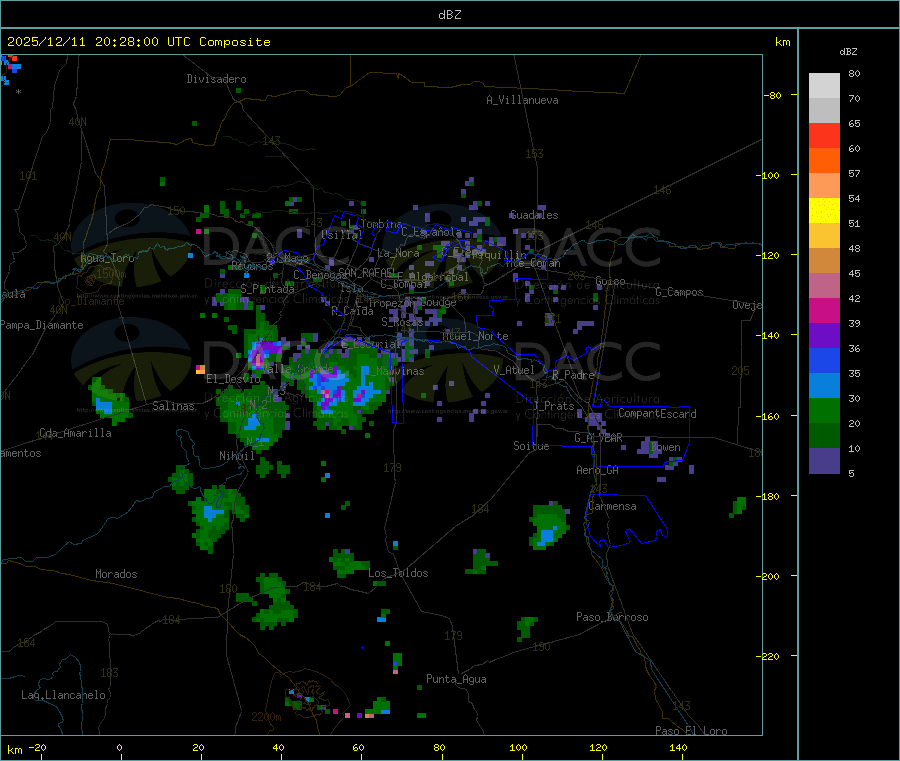The image size is (900, 761).
Task: Click the timestamp 2025/12/11 20:28:00 UTC Composite
Action: [138, 42]
